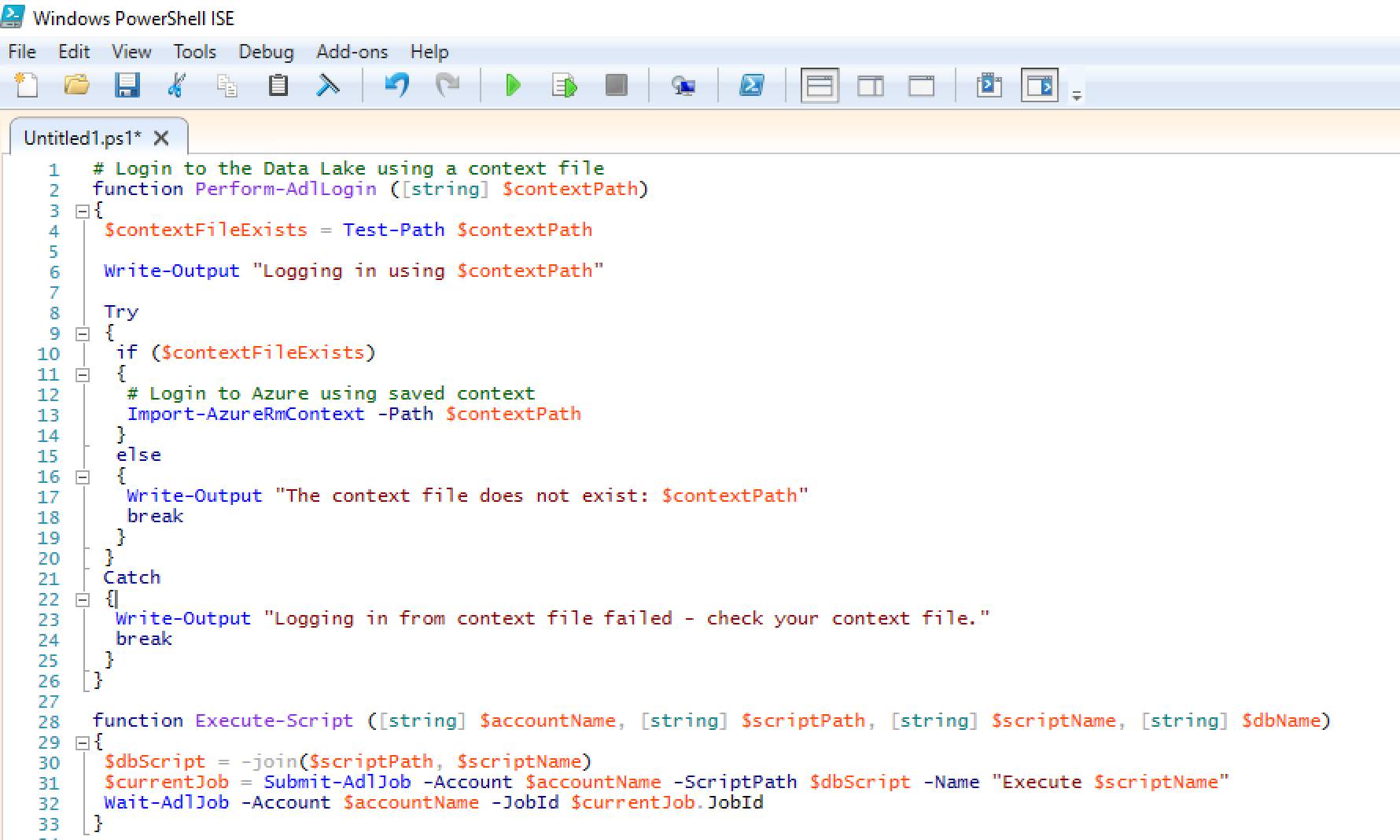Click the "The context file does not exist" string
1400x840 pixels.
click(x=541, y=496)
